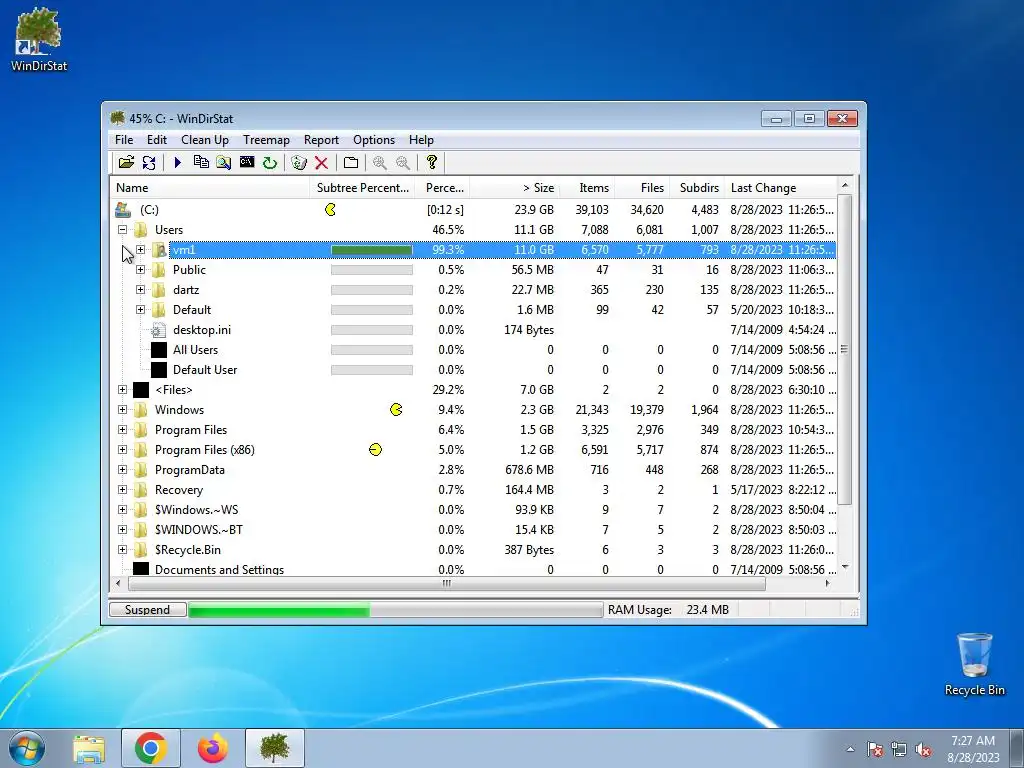Expand the ProgramData folder node
This screenshot has height=768, width=1024.
click(x=122, y=470)
